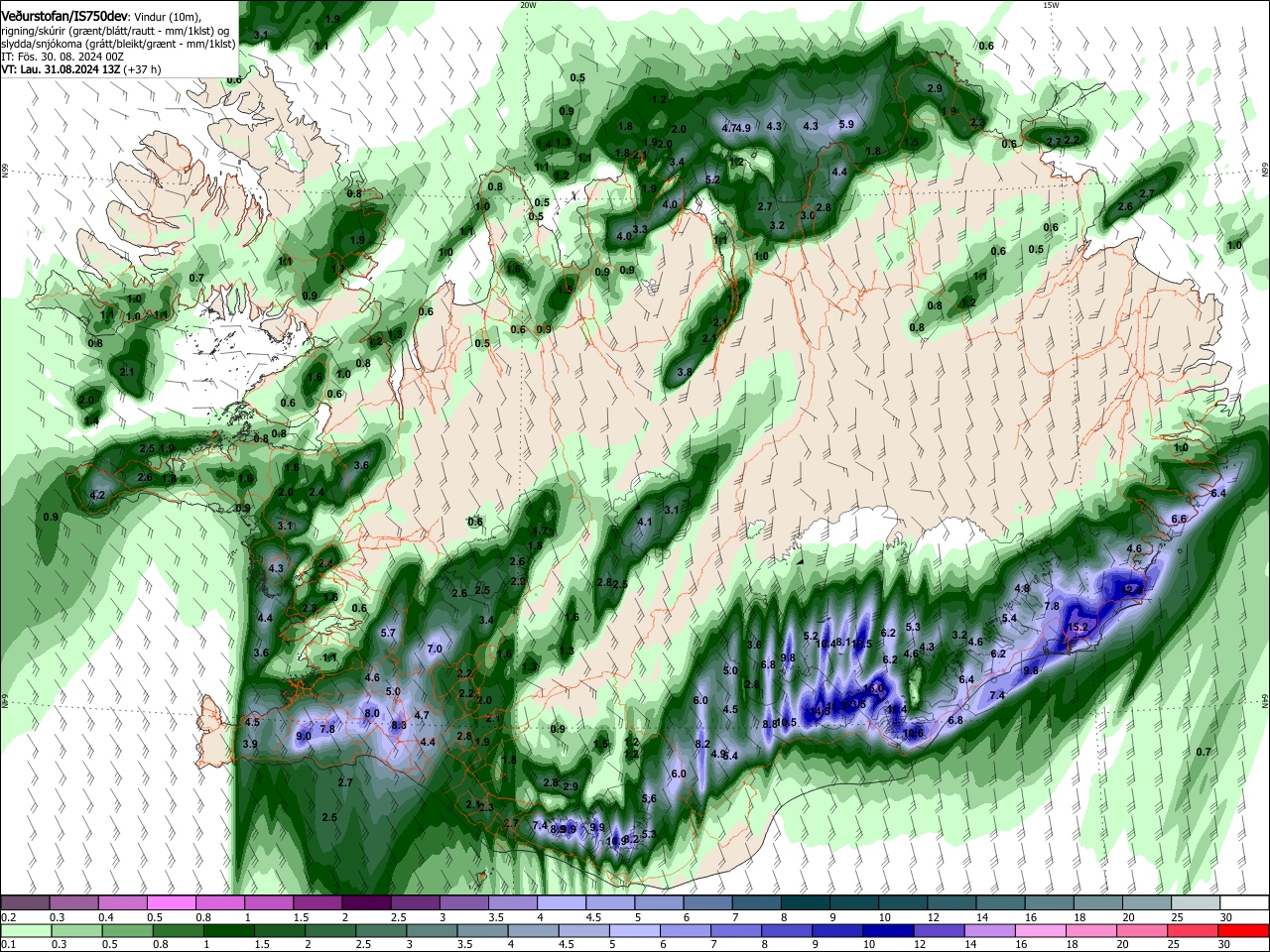This screenshot has height=952, width=1270.
Task: Click the '10' label in the lower legend row
Action: 869,945
